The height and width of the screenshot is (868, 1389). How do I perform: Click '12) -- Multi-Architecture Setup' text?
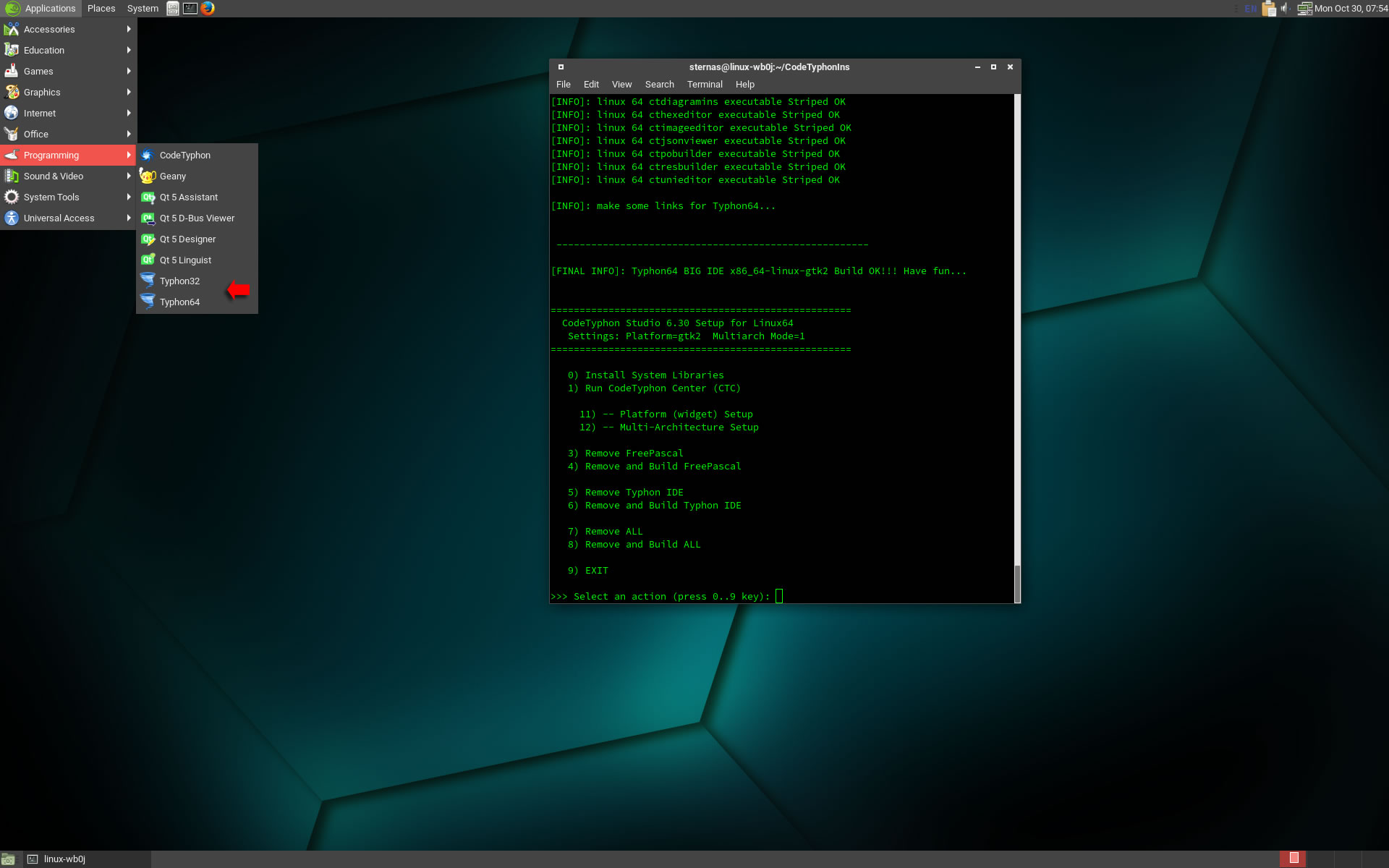[x=668, y=427]
